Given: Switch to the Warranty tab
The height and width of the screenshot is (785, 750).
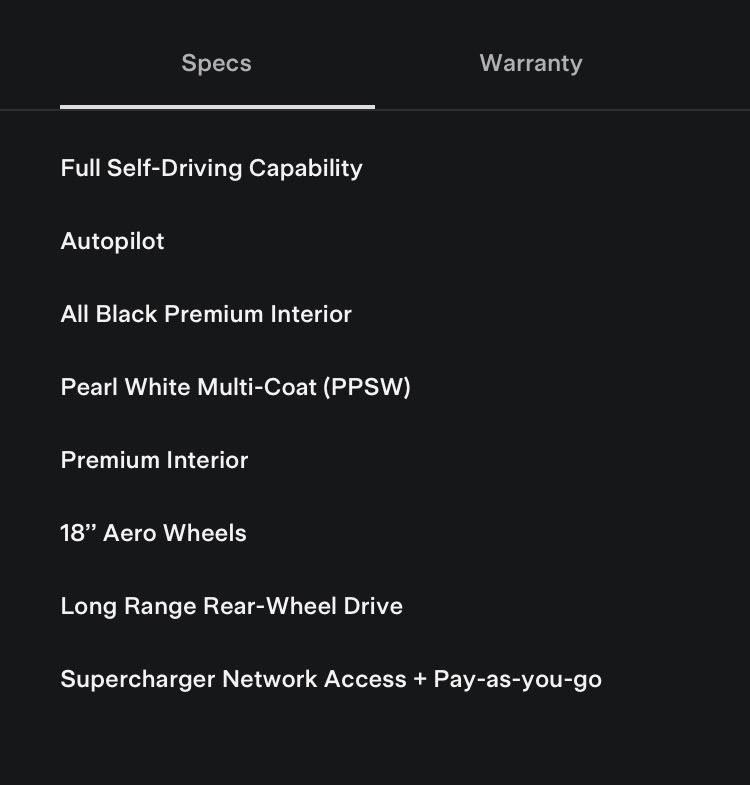Looking at the screenshot, I should pyautogui.click(x=530, y=64).
